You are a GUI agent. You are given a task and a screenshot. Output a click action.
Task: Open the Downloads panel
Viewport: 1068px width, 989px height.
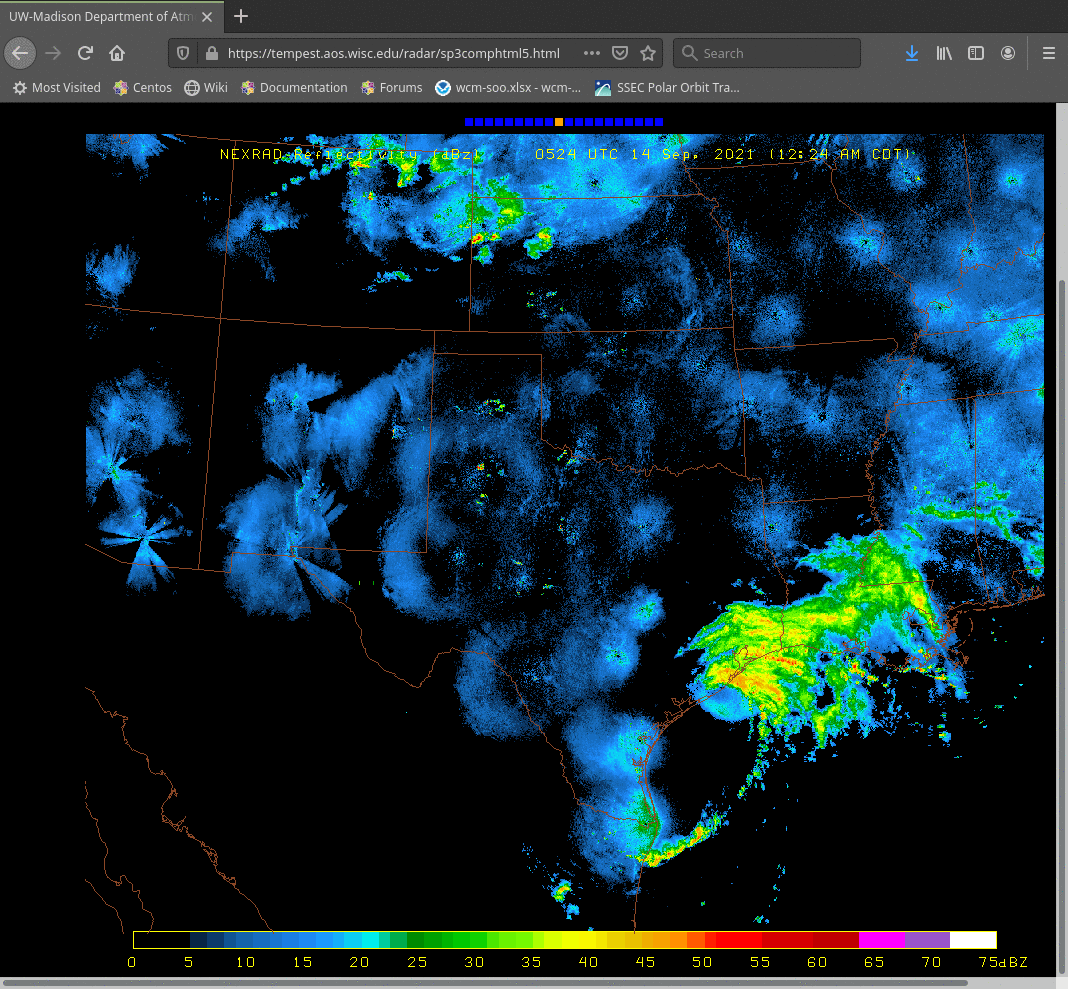click(911, 53)
